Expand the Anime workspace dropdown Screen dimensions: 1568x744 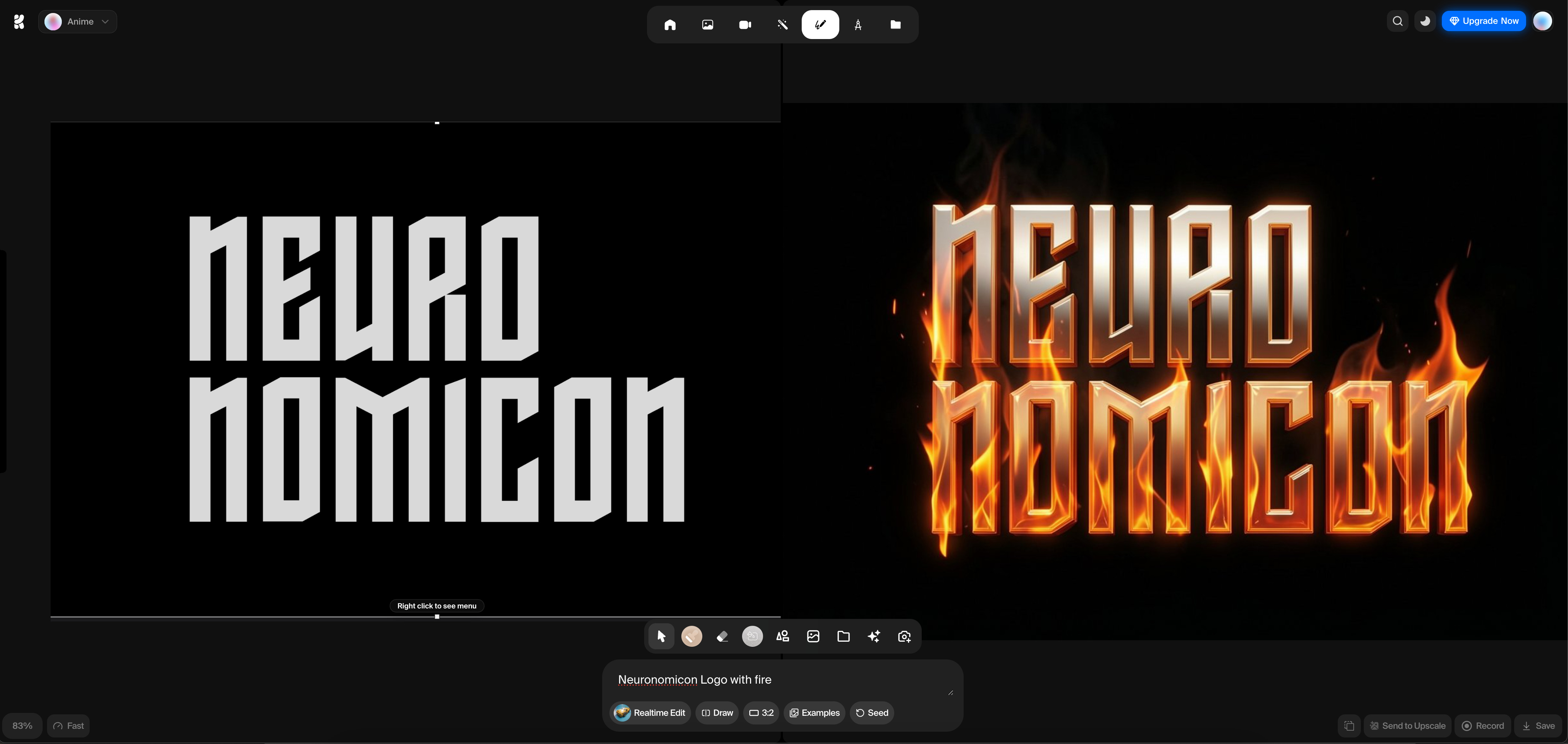tap(78, 21)
